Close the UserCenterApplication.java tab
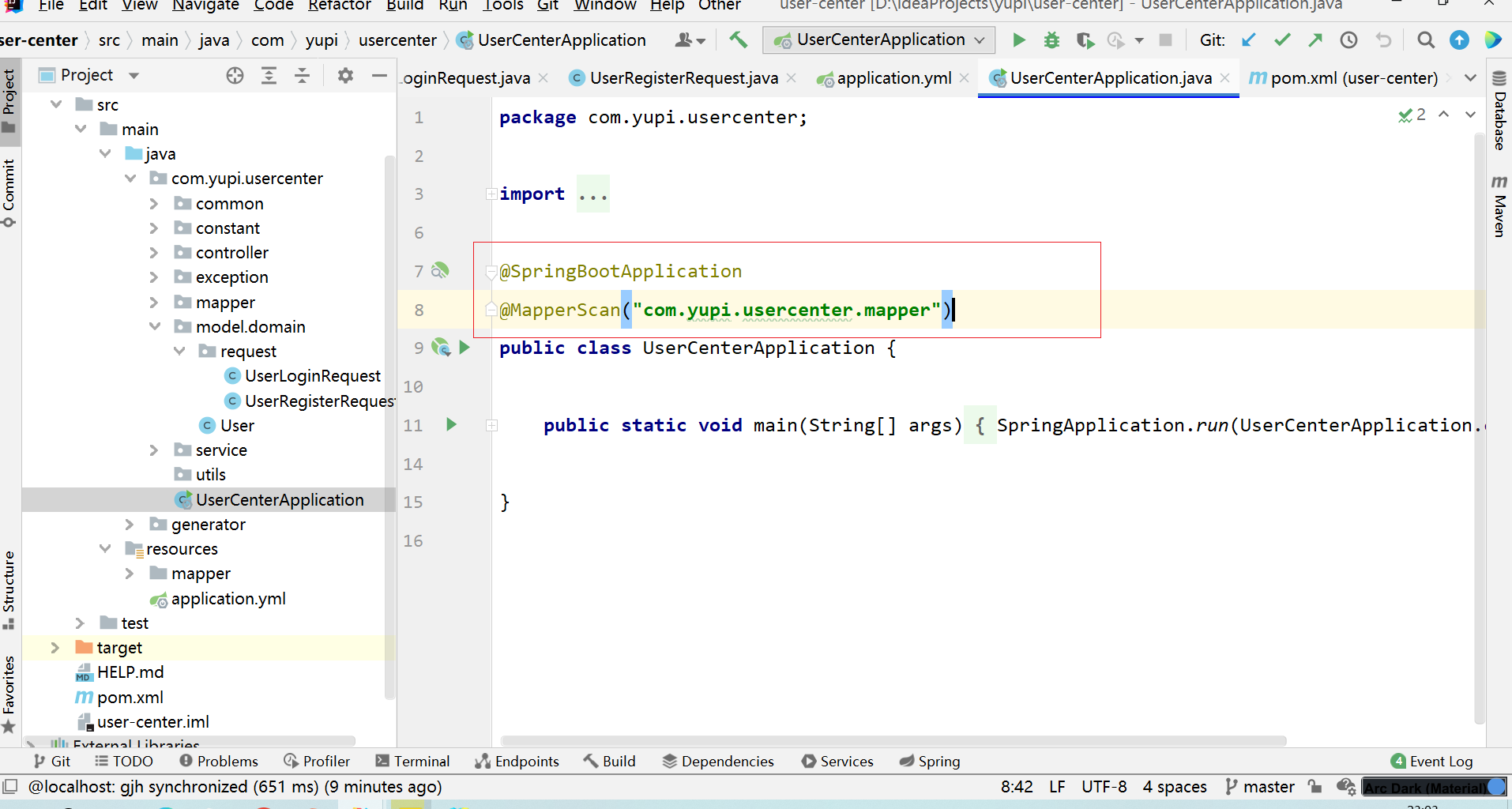This screenshot has height=809, width=1512. [1225, 77]
